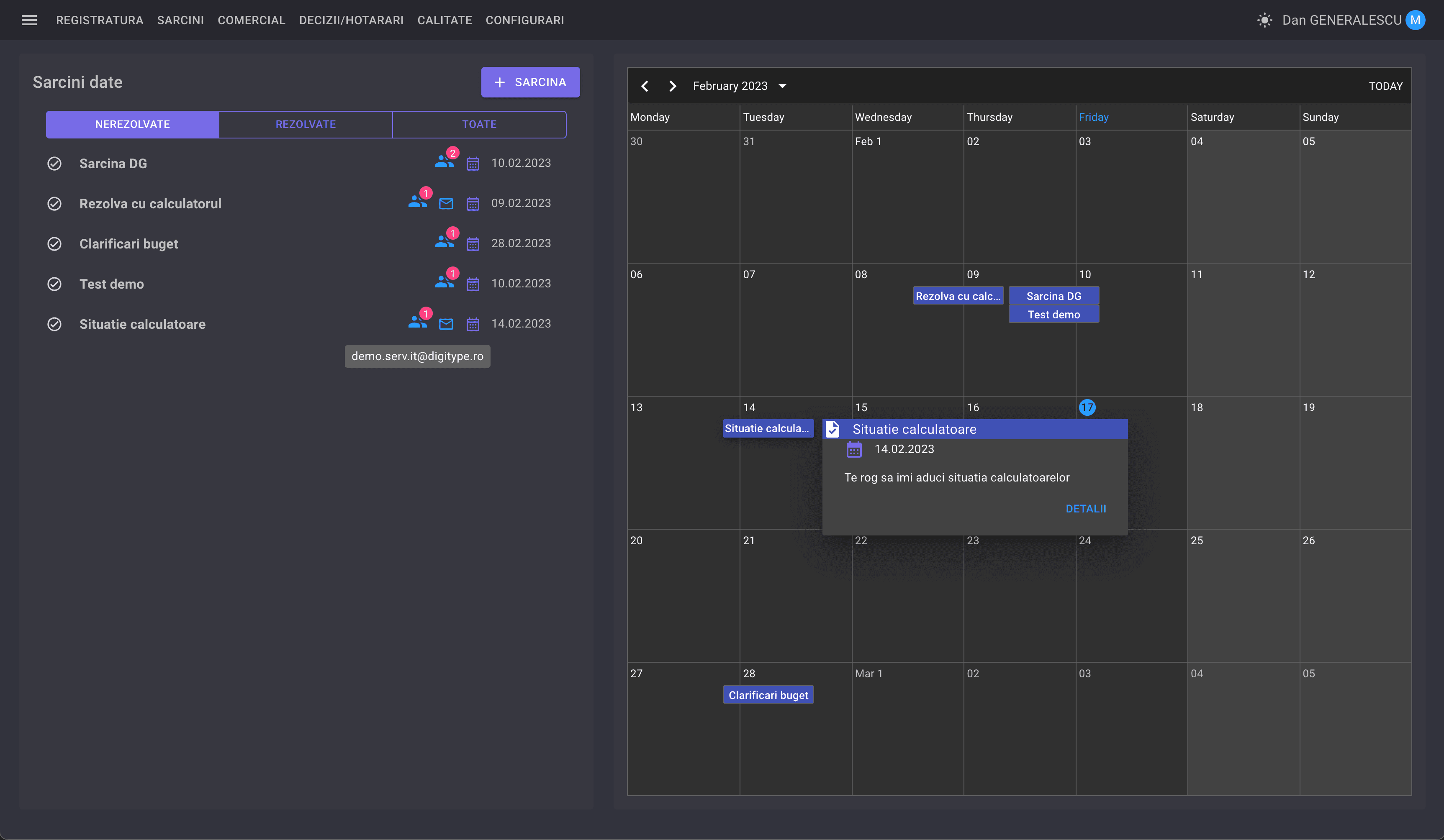Open DETALII link in the popup
Viewport: 1444px width, 840px height.
click(x=1086, y=508)
